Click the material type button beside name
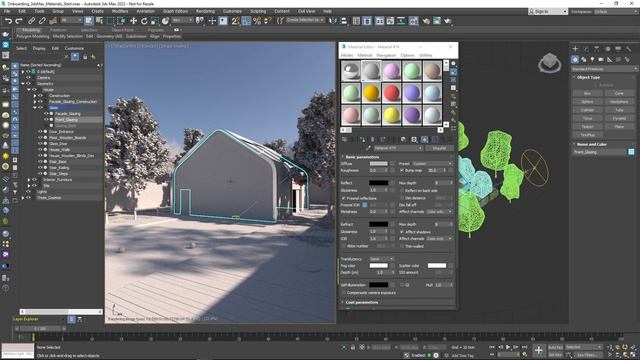 click(439, 148)
